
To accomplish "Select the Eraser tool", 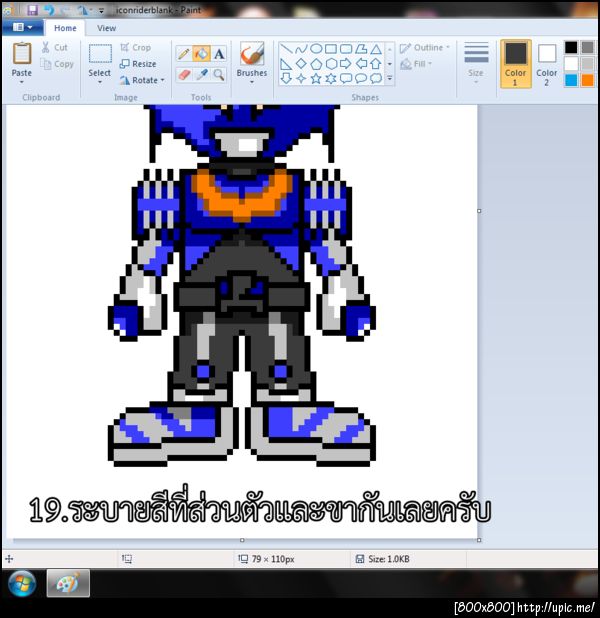I will pos(184,75).
